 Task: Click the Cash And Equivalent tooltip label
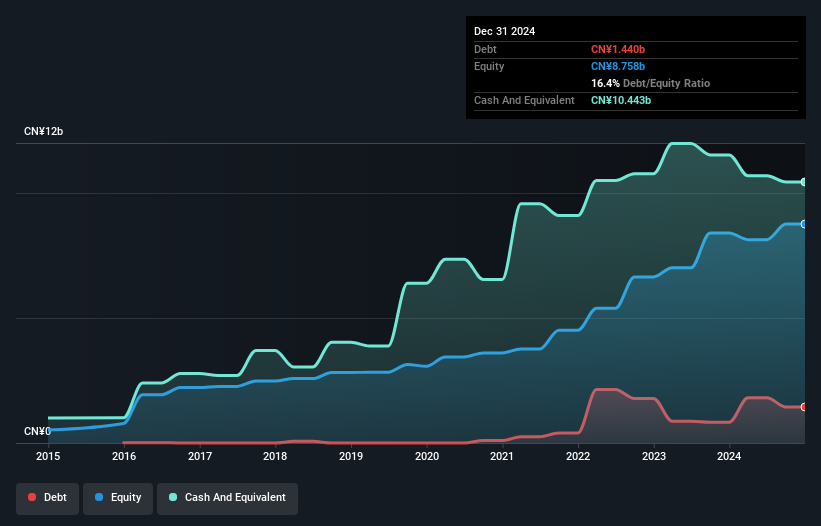524,100
